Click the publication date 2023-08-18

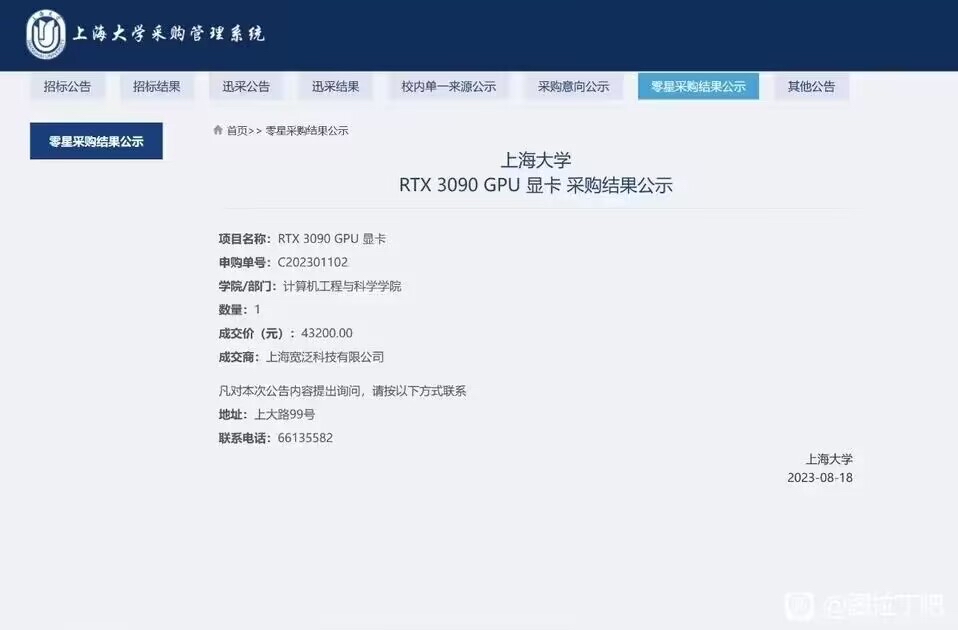[x=820, y=479]
